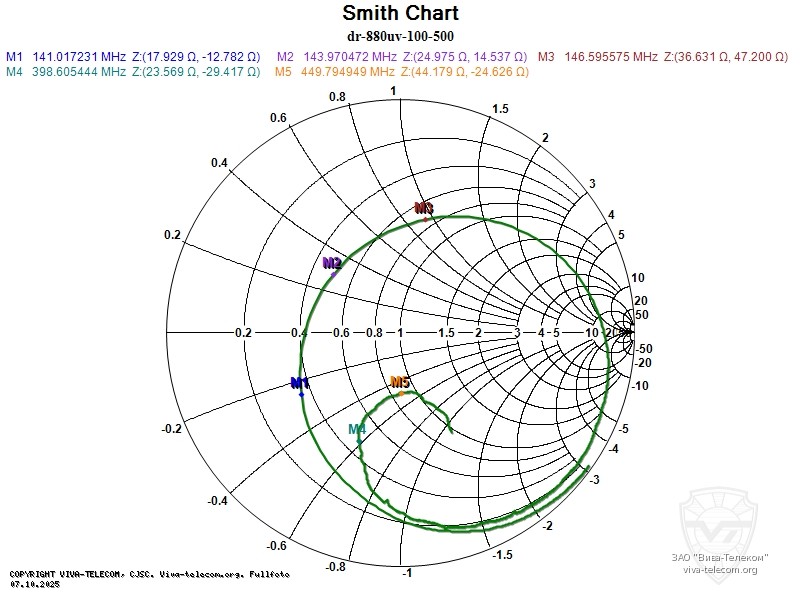Click the outer 0.6 reactance scale label
The width and height of the screenshot is (800, 600).
277,117
